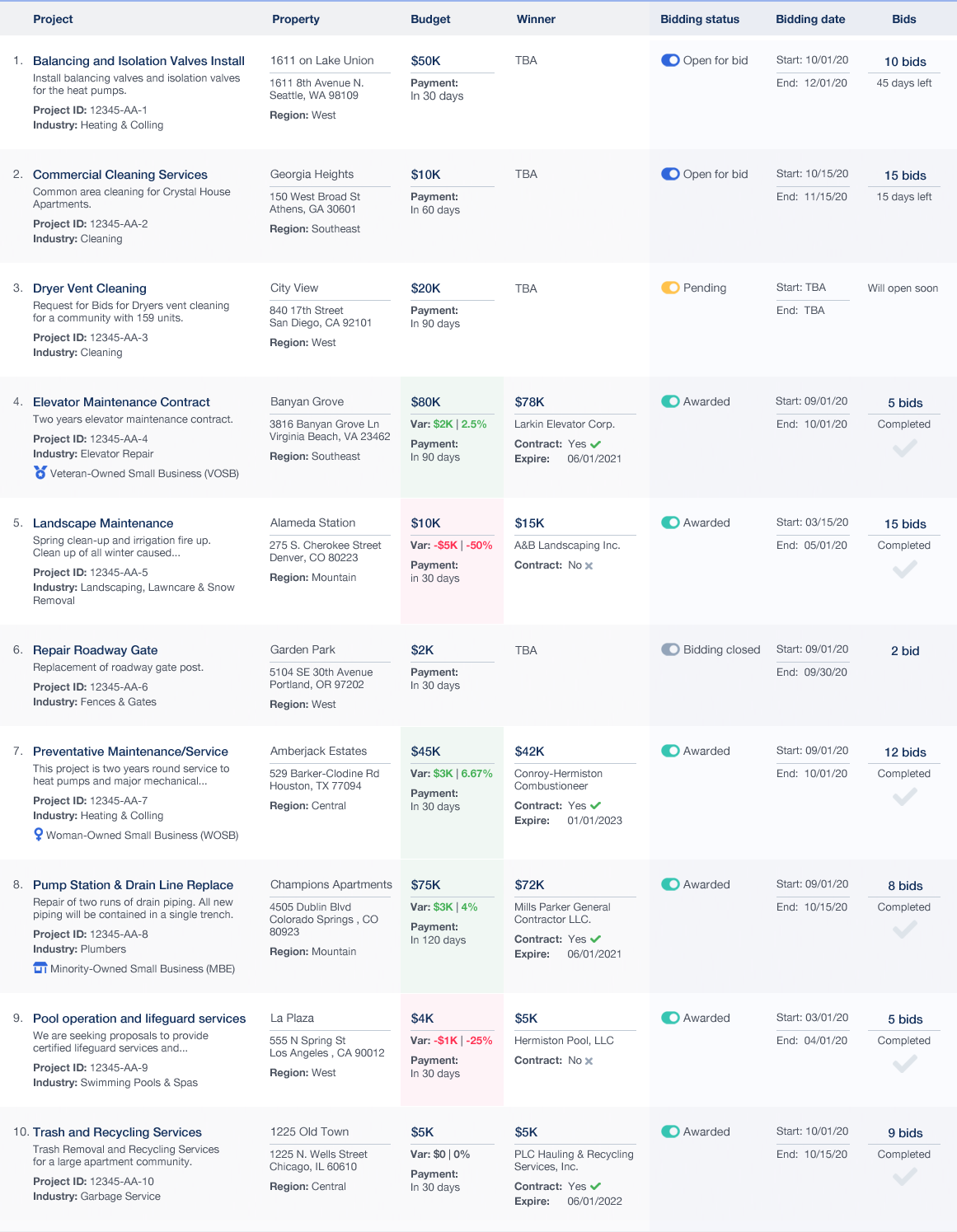Image resolution: width=957 pixels, height=1232 pixels.
Task: Click the Minority-Owned Small Business storefront icon
Action: [x=40, y=968]
